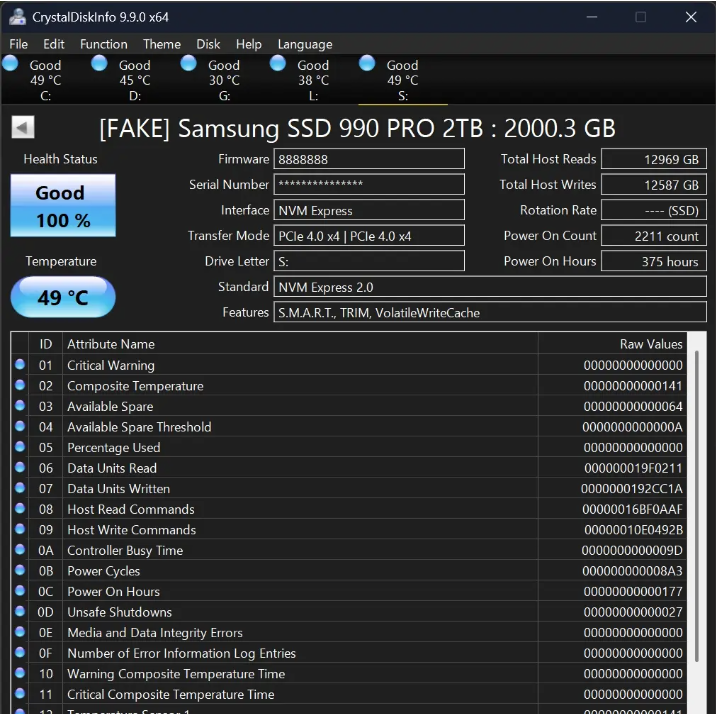
Task: Click the previous disk arrow button
Action: pyautogui.click(x=23, y=127)
